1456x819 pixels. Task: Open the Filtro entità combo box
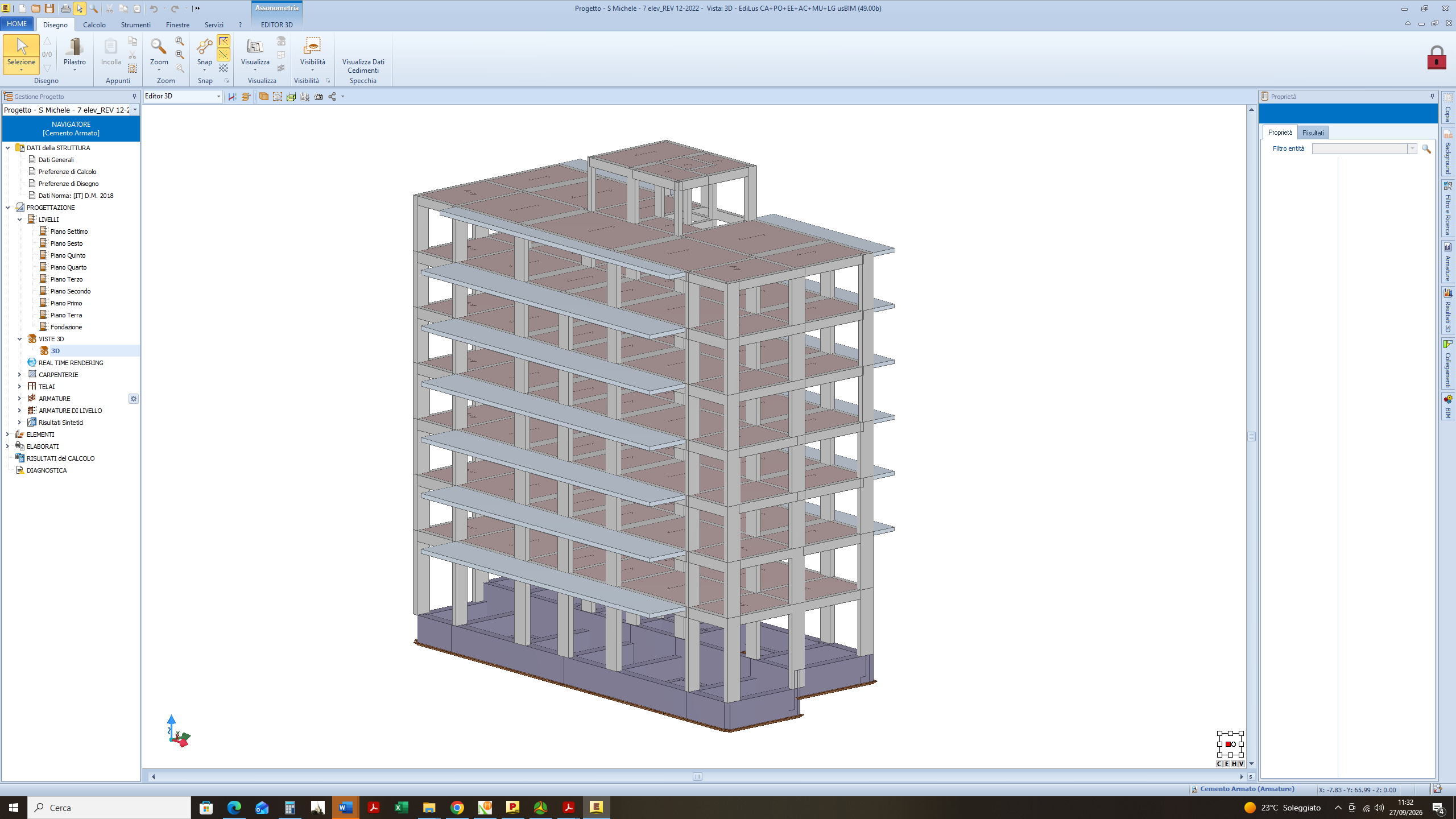tap(1364, 148)
